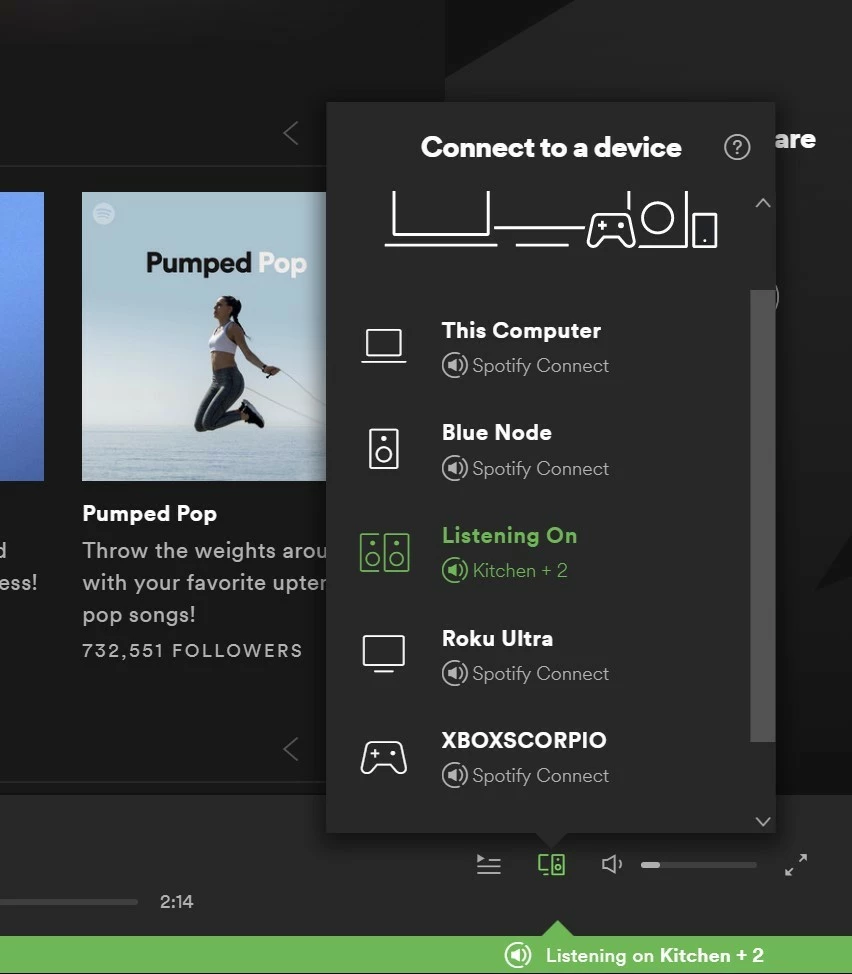Click the green speaker icon beside Kitchen + 2
Image resolution: width=852 pixels, height=974 pixels.
455,570
